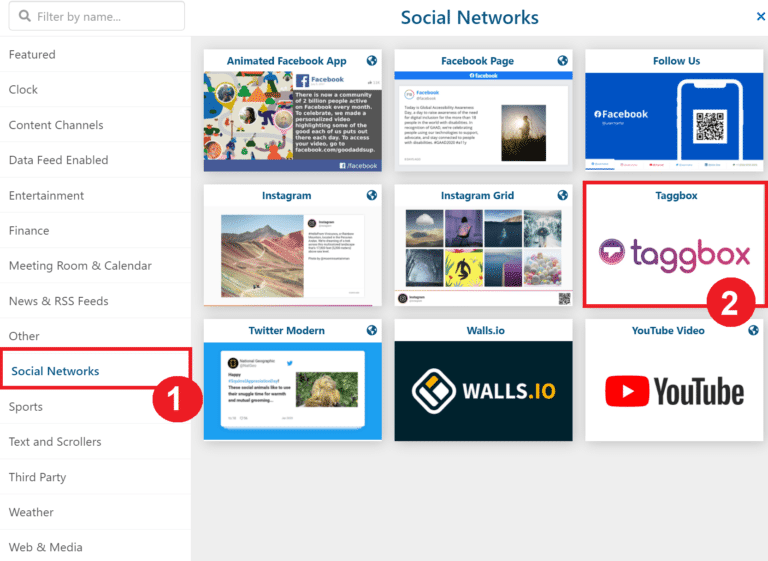Go to Content Channels category
The width and height of the screenshot is (768, 561).
[56, 125]
